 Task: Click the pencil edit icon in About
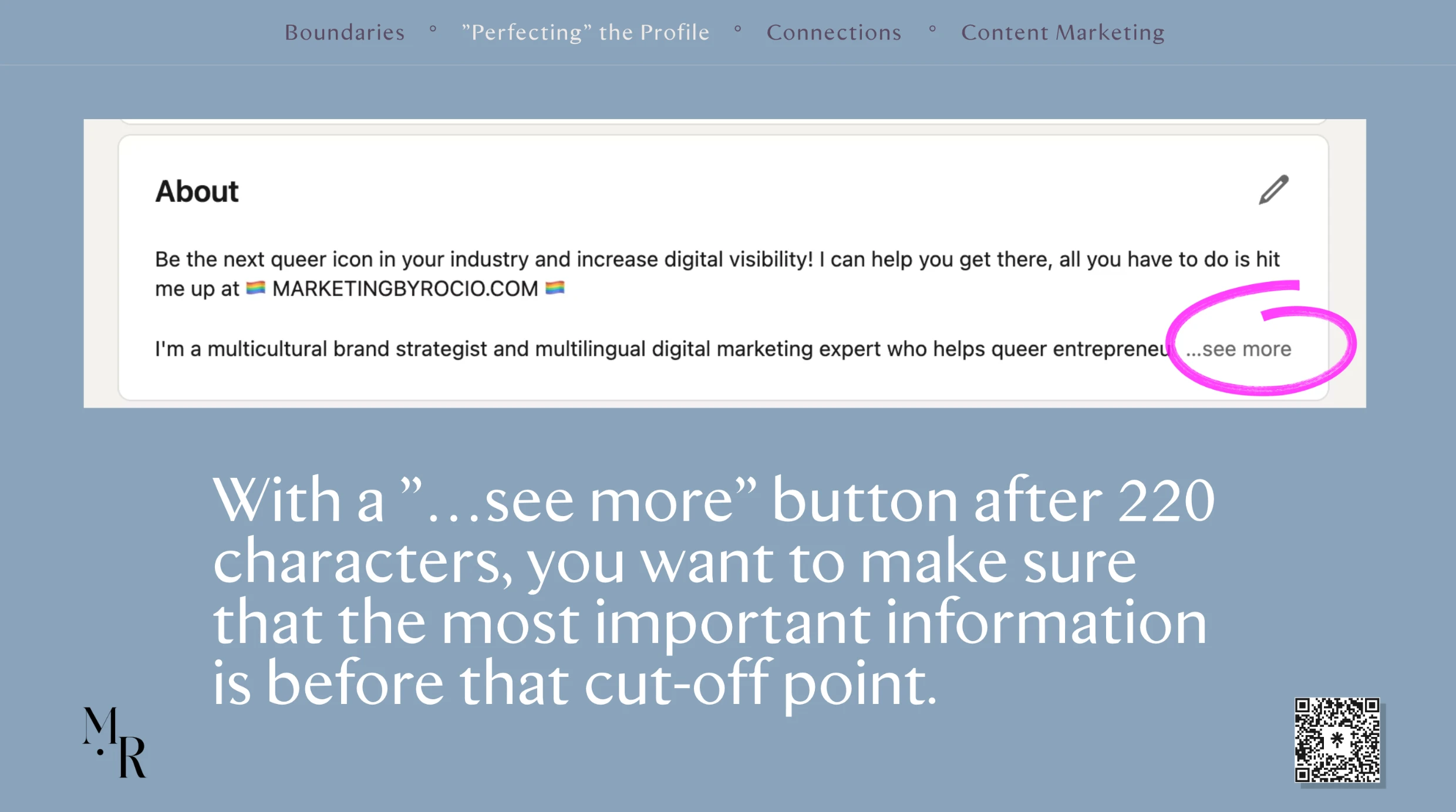1273,190
